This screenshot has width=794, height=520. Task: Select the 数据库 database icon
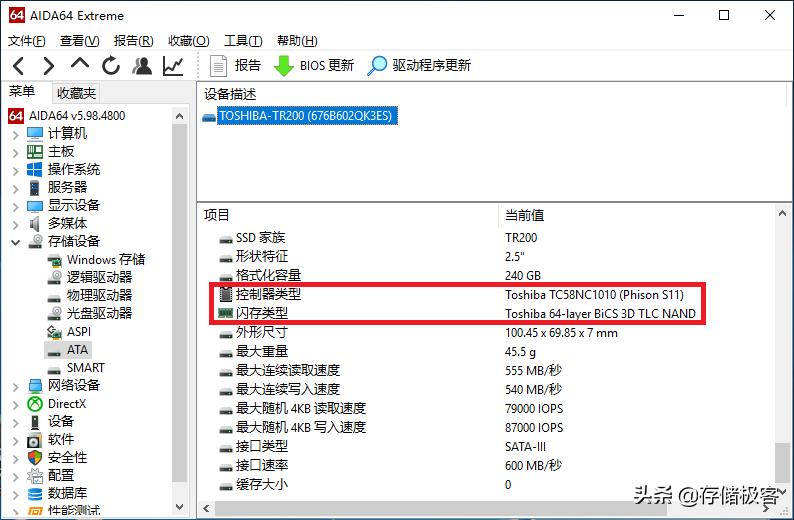point(35,494)
